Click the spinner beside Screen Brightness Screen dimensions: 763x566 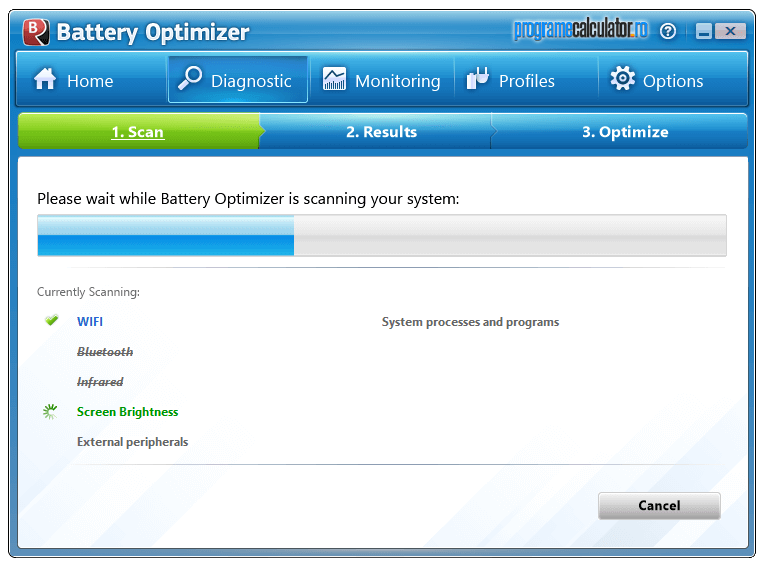(50, 412)
